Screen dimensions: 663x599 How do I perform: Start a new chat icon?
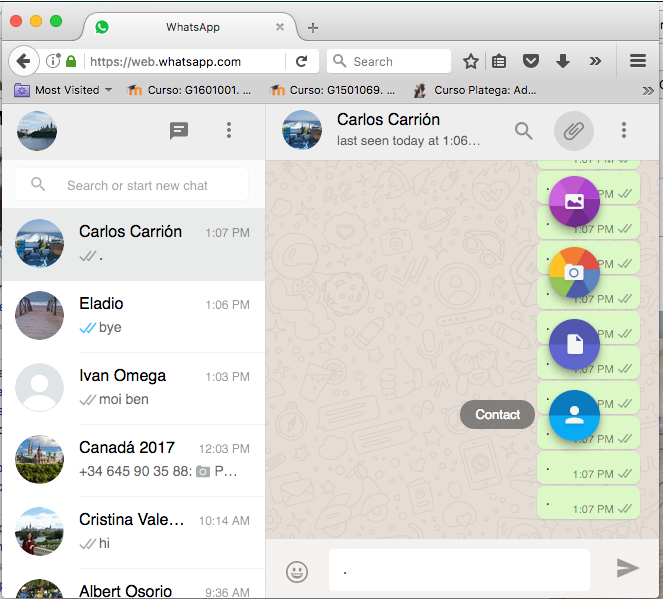179,131
